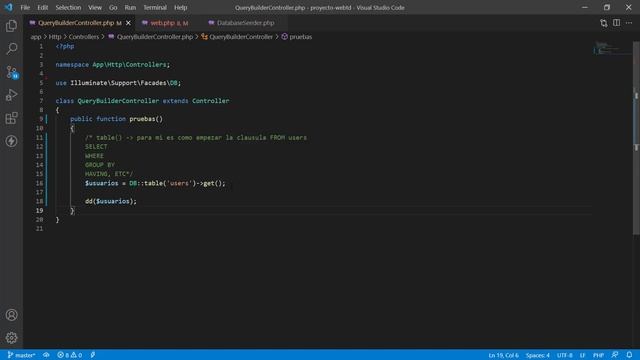Open the Explorer view in activity bar

(x=11, y=26)
